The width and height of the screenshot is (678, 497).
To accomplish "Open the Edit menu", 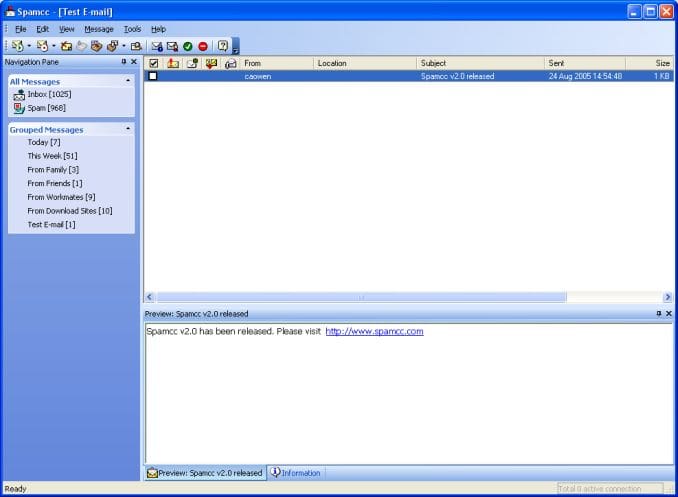I will click(42, 29).
